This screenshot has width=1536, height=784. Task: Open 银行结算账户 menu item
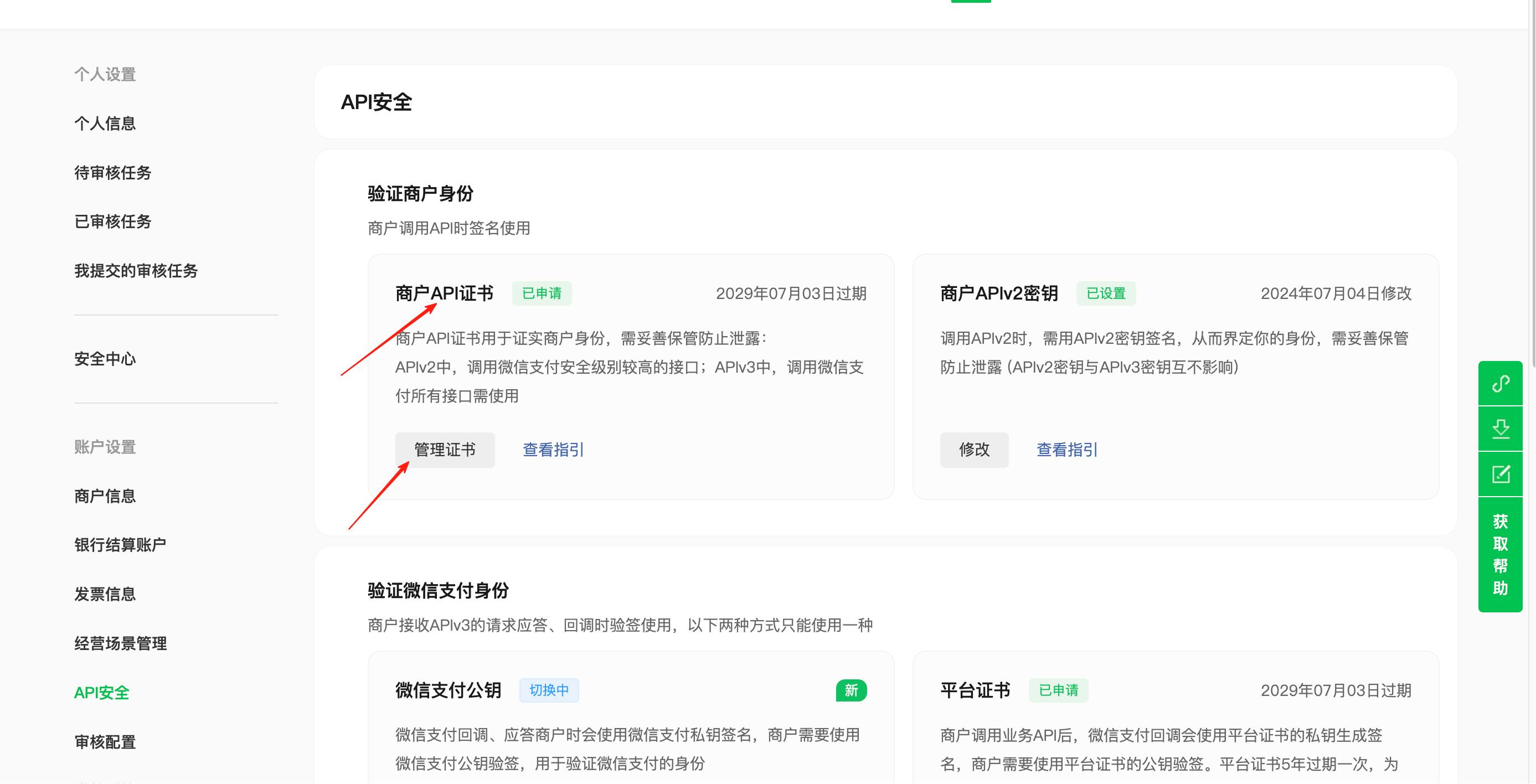tap(121, 545)
